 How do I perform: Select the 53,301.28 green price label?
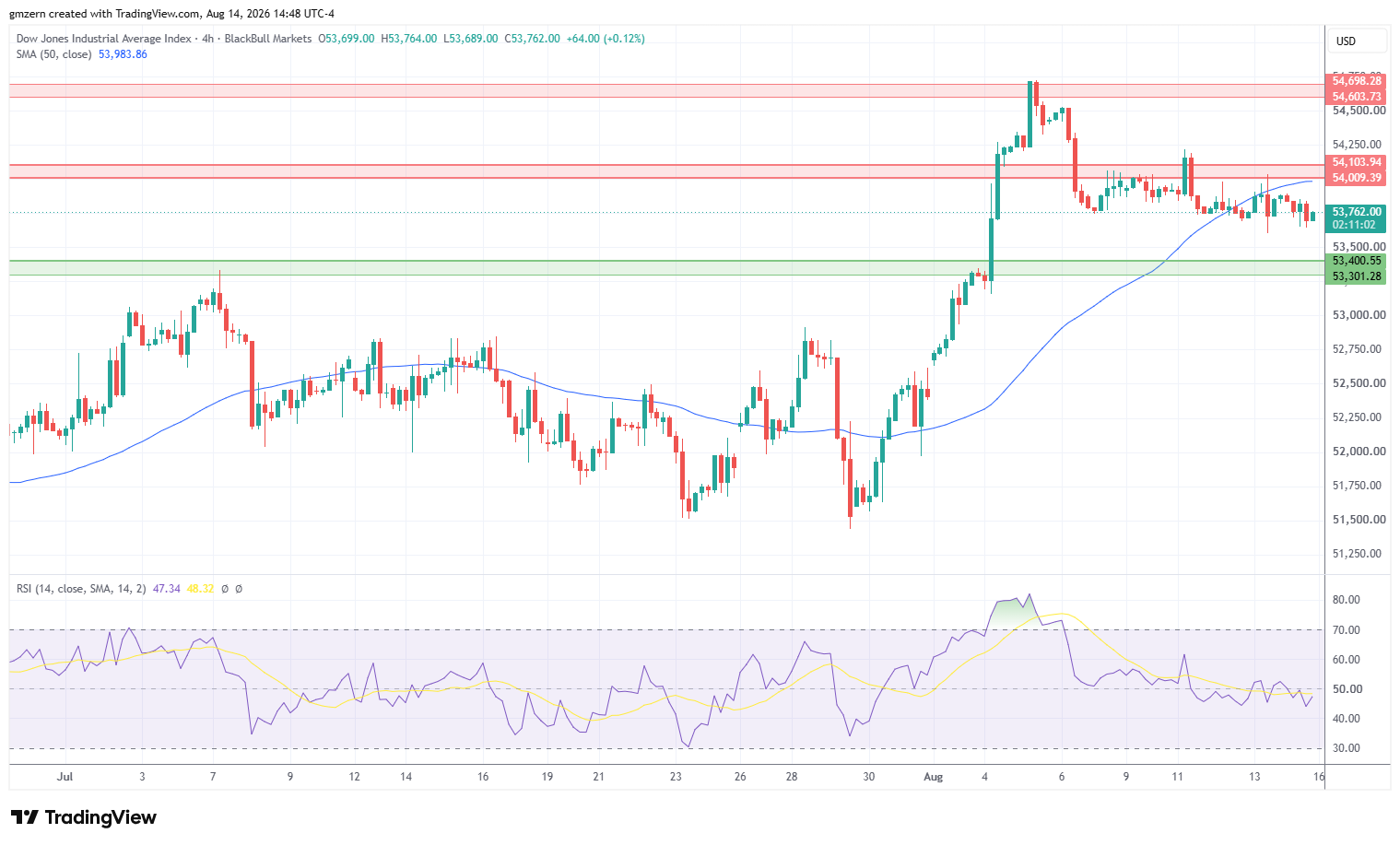coord(1357,276)
